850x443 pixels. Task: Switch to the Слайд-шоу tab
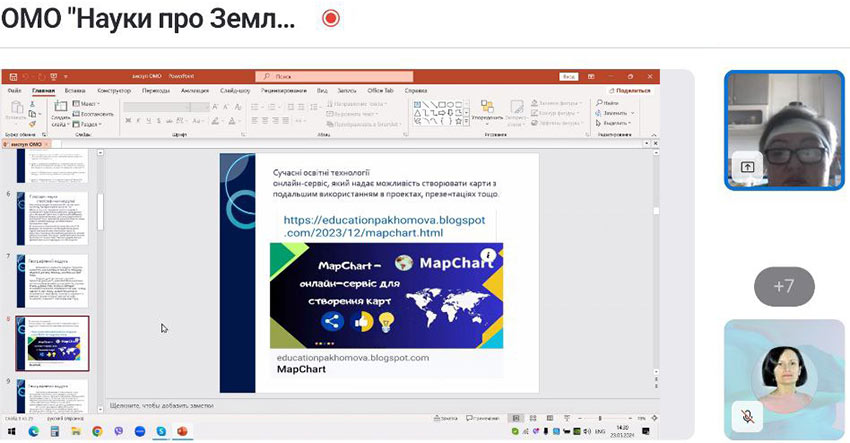coord(235,91)
